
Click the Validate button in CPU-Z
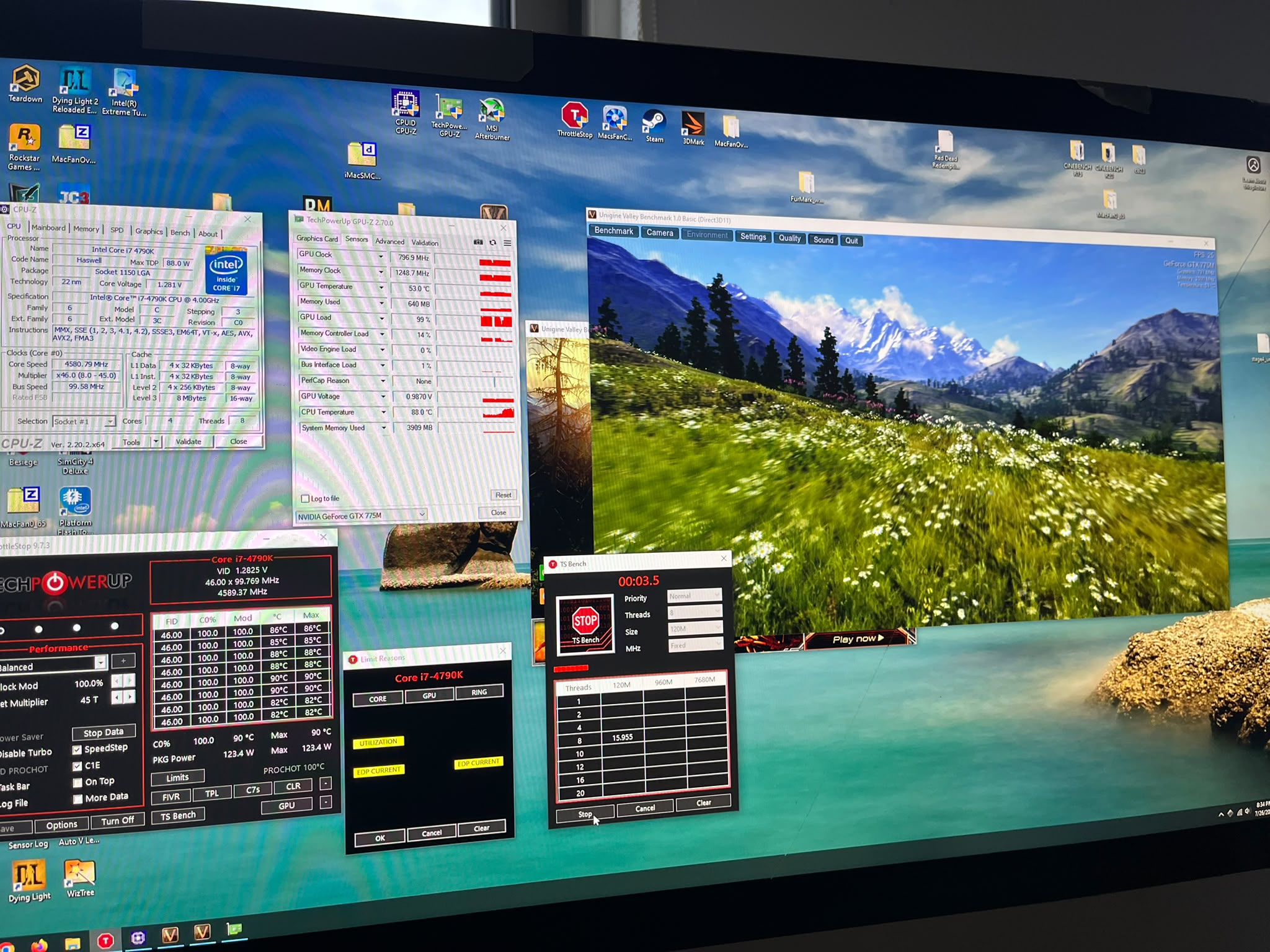click(x=189, y=442)
